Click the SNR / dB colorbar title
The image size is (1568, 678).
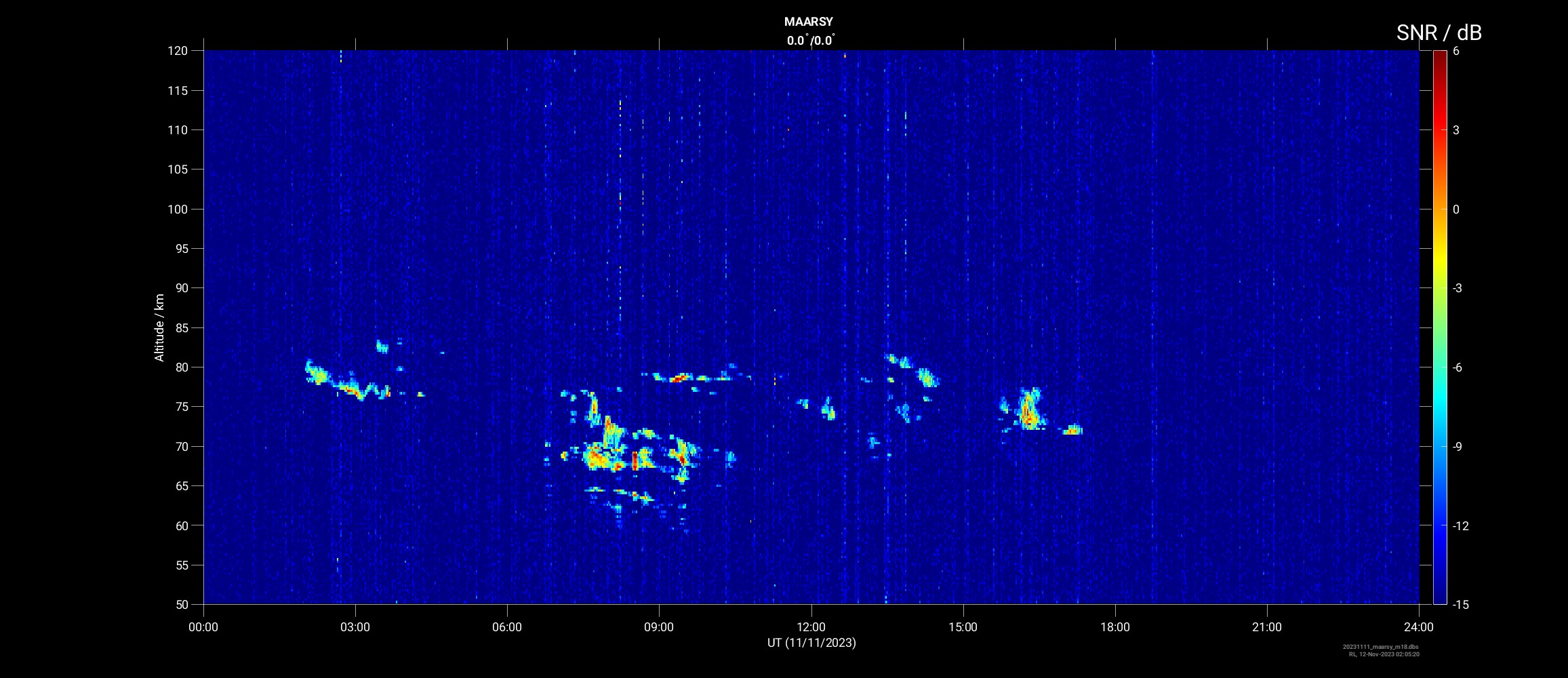[x=1439, y=32]
